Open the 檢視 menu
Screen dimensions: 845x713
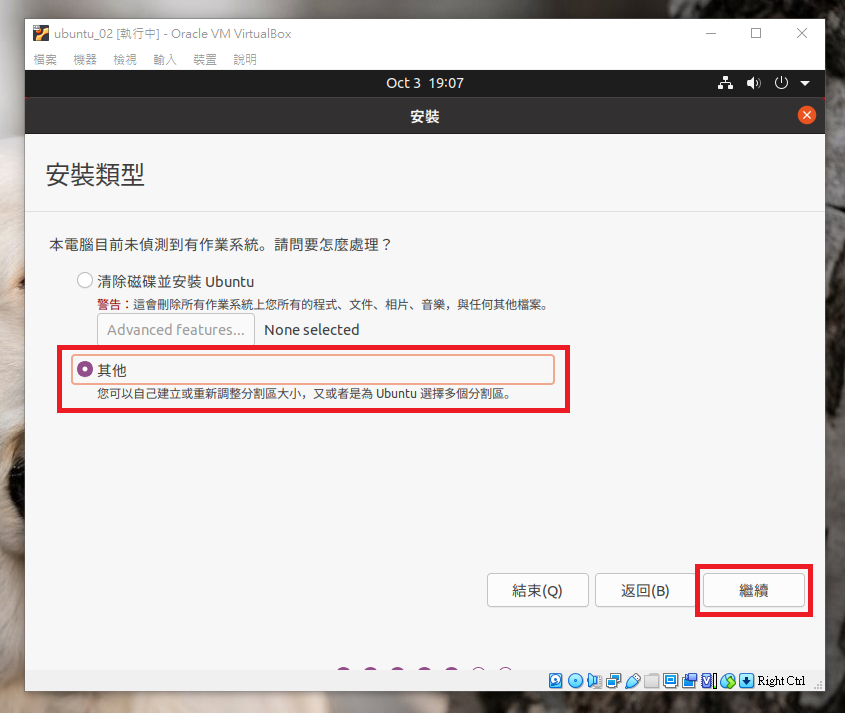click(x=125, y=59)
